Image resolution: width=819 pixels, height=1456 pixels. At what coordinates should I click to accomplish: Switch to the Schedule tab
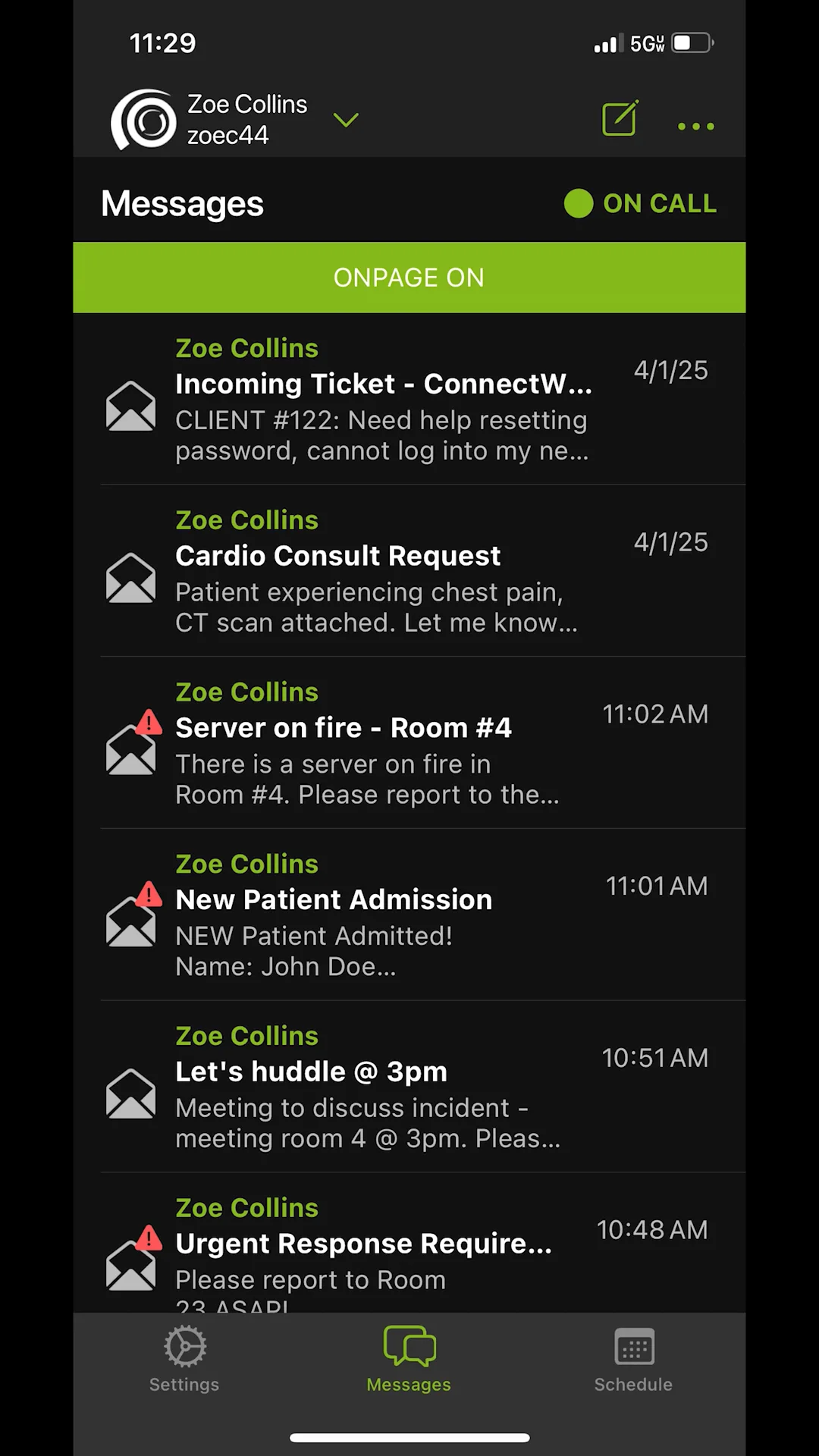tap(633, 1359)
